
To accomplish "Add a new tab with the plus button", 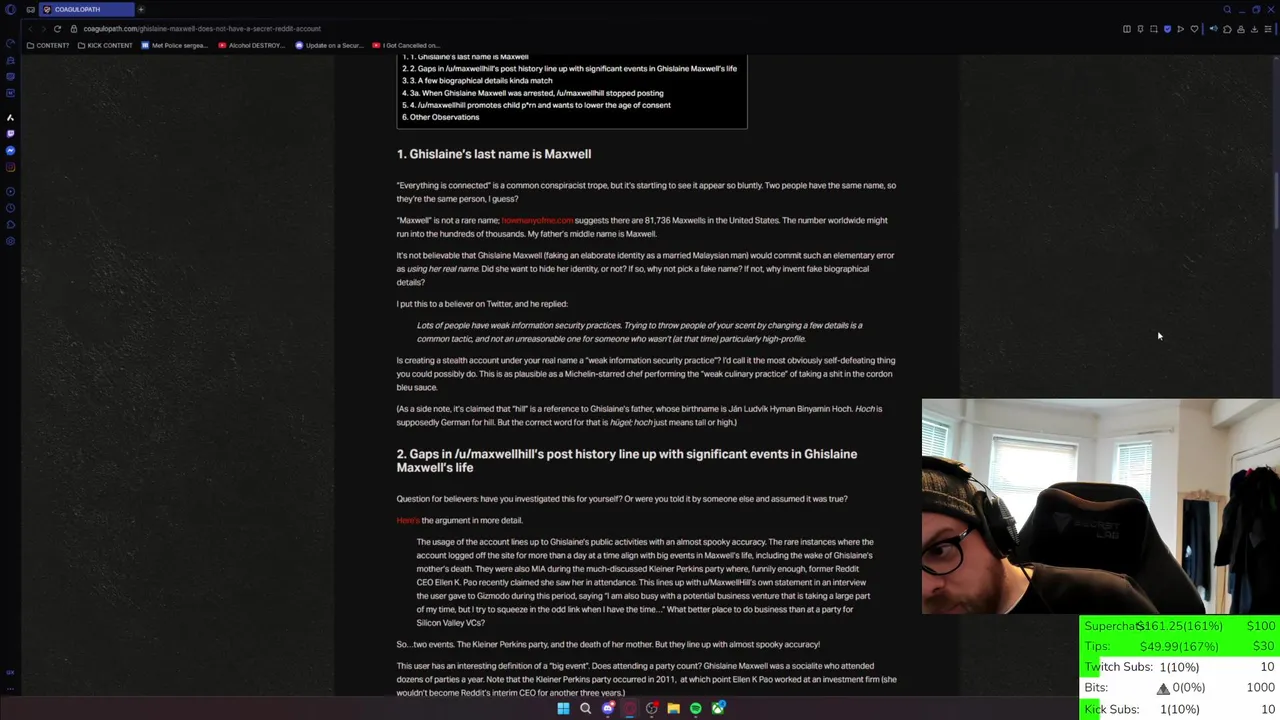I will [141, 9].
